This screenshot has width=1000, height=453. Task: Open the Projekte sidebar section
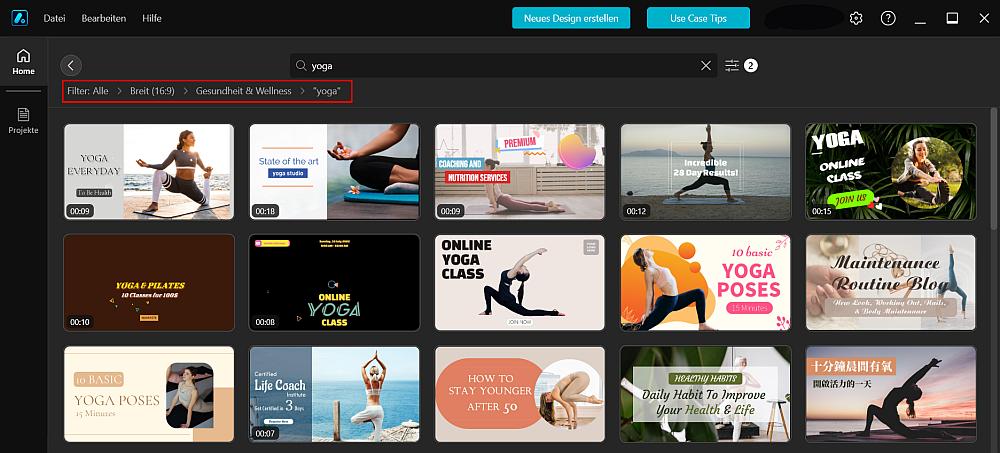[24, 121]
